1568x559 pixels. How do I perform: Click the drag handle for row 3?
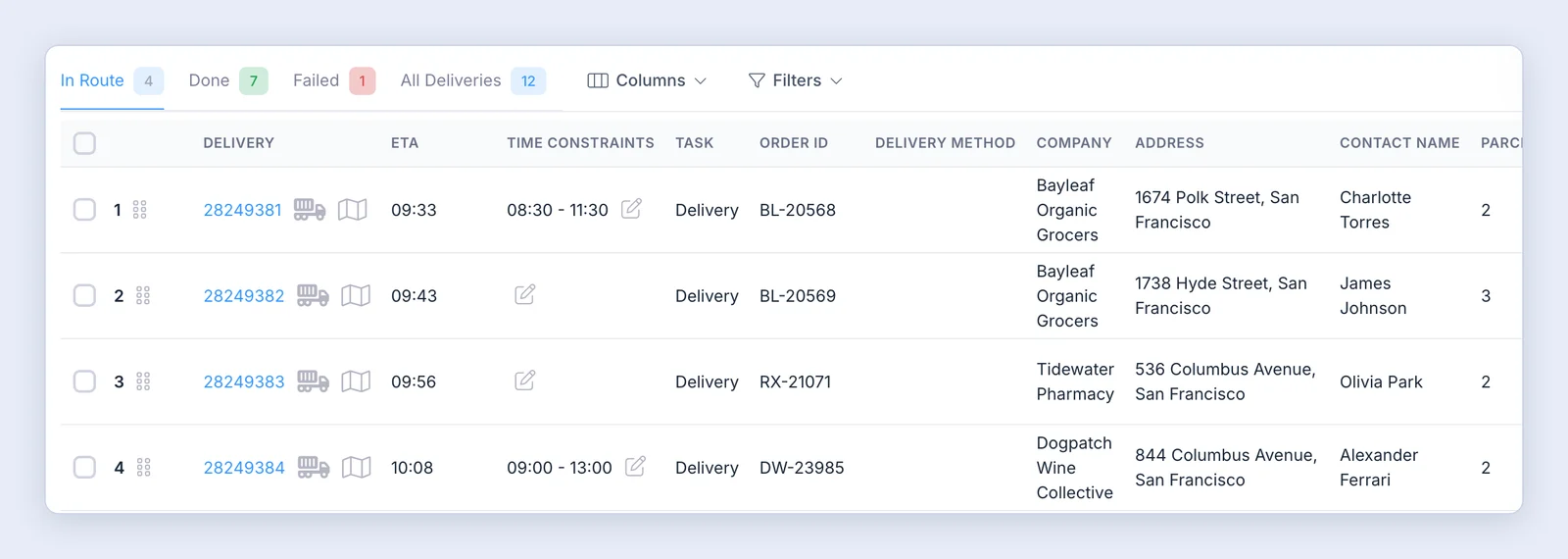click(x=143, y=381)
